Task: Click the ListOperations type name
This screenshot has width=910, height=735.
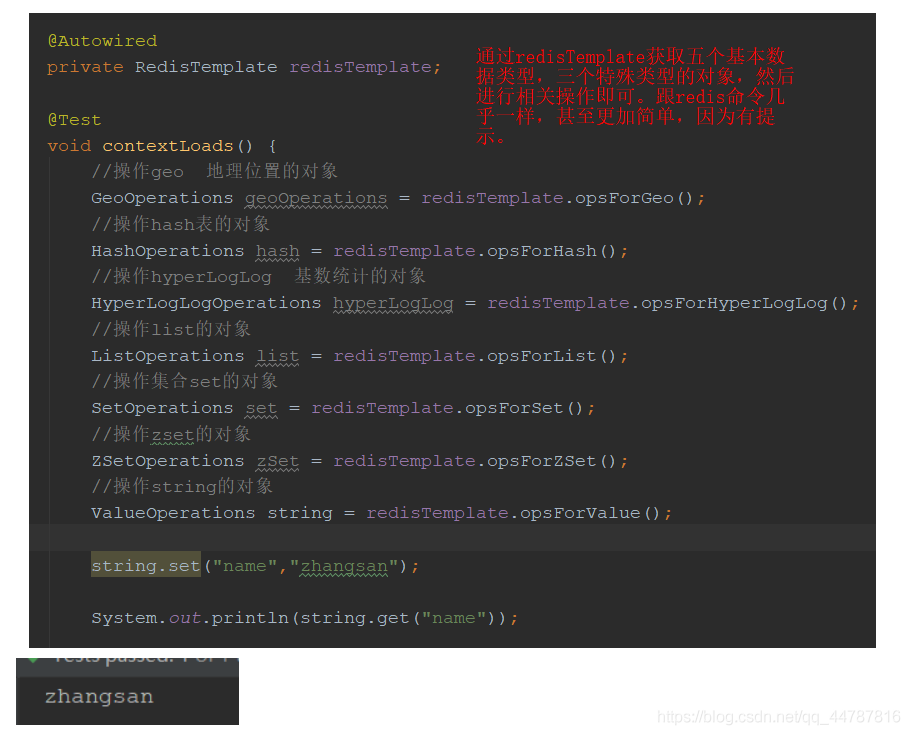Action: [x=168, y=356]
